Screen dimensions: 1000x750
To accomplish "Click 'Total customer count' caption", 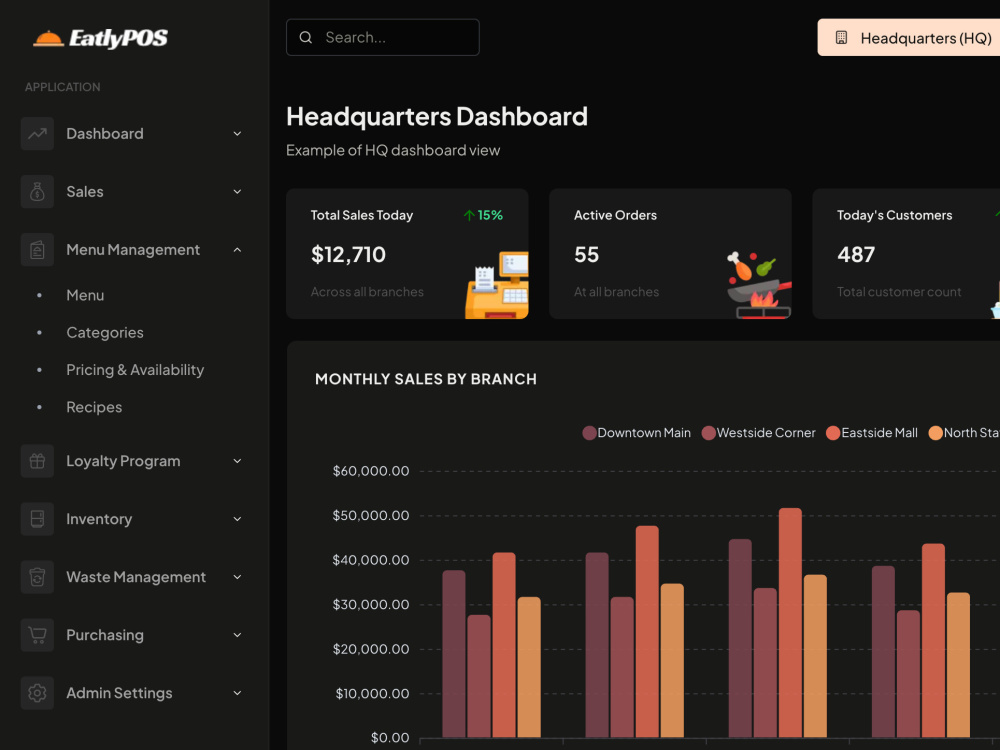I will pyautogui.click(x=899, y=292).
